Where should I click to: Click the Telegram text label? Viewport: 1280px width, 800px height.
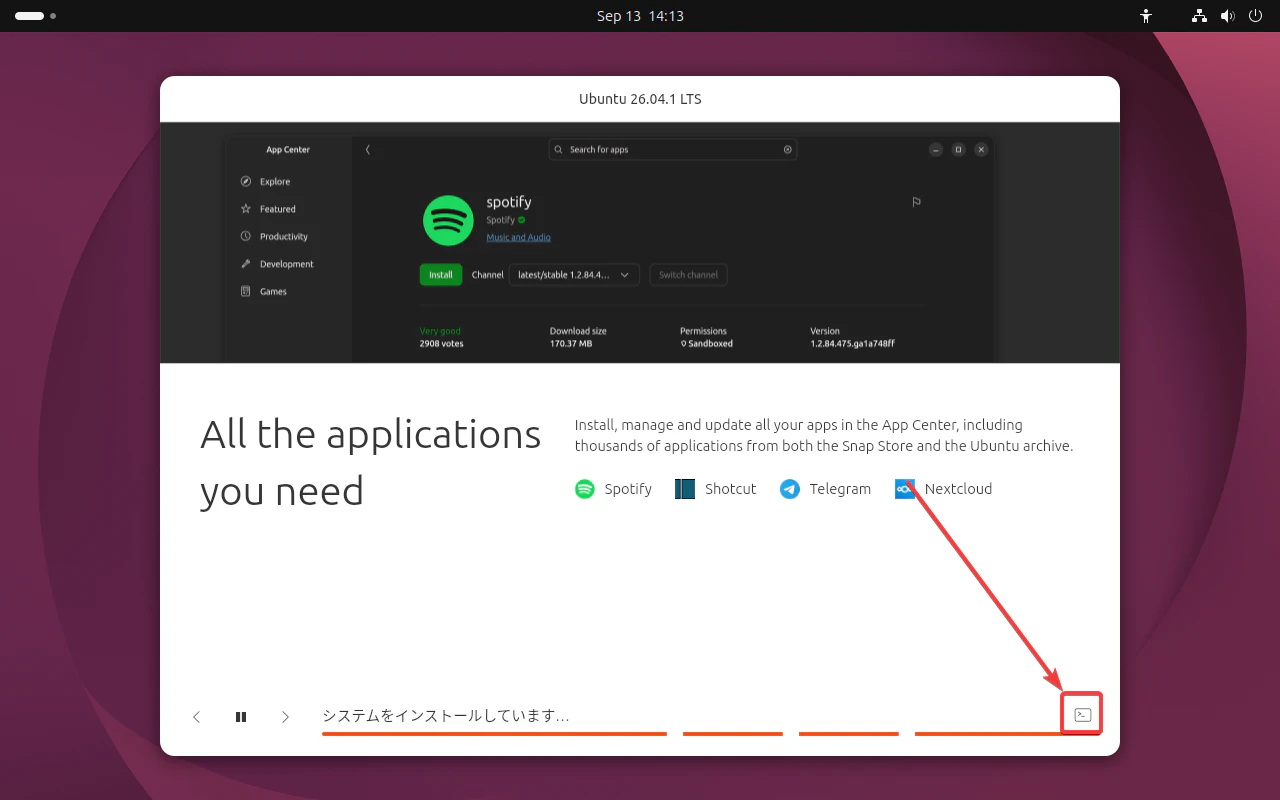pos(840,489)
